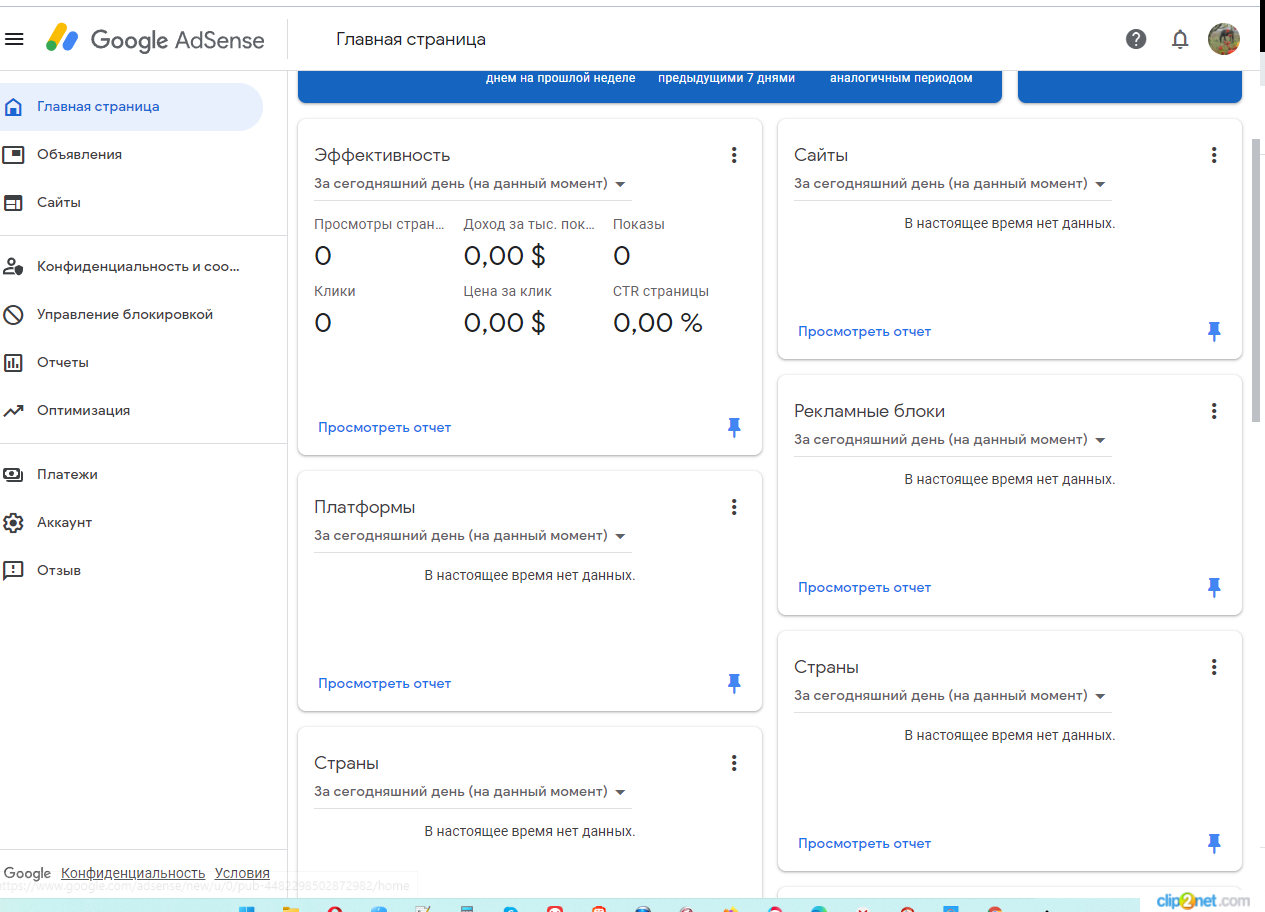Unpin the Платформы card
This screenshot has width=1265, height=912.
(x=734, y=684)
